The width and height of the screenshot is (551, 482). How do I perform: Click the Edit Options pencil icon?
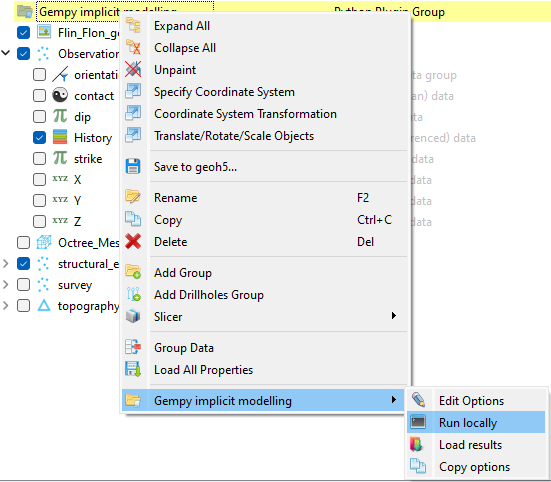tap(417, 400)
